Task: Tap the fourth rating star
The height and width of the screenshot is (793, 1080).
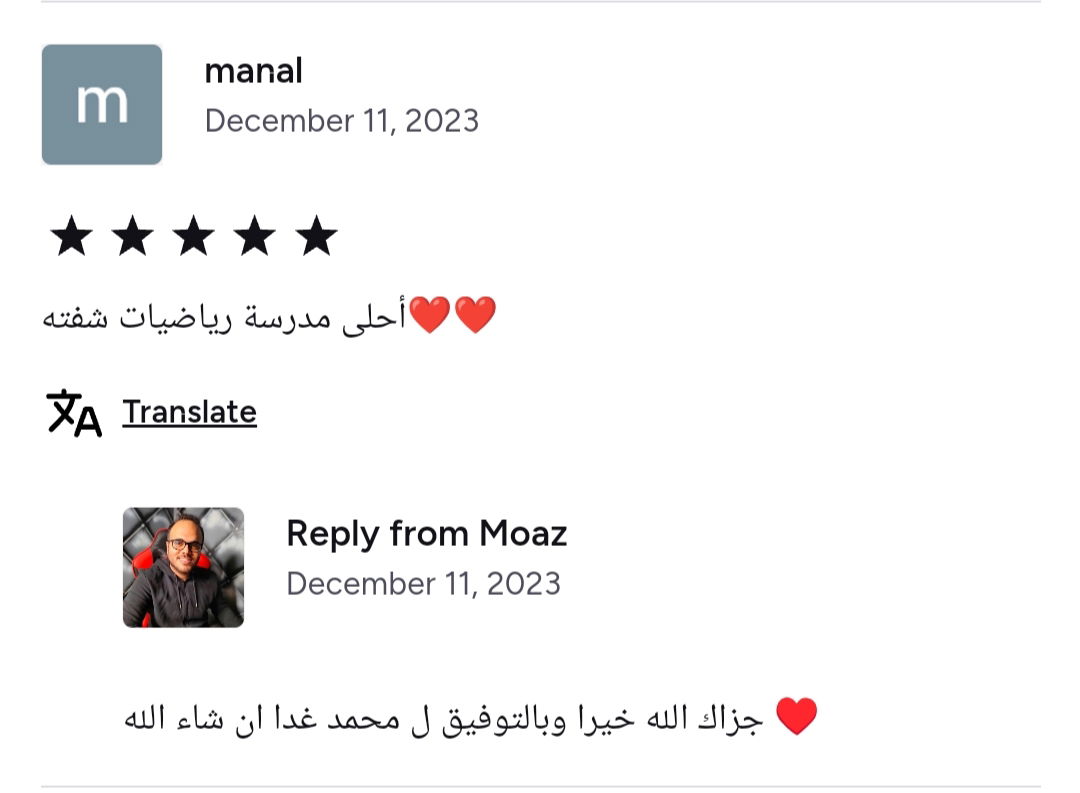Action: point(256,238)
